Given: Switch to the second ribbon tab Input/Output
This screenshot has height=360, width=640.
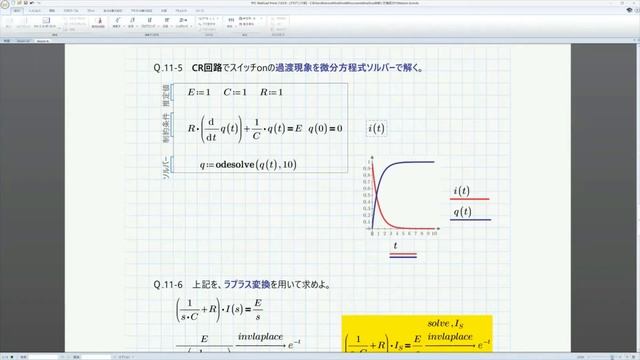Looking at the screenshot, I should click(34, 11).
